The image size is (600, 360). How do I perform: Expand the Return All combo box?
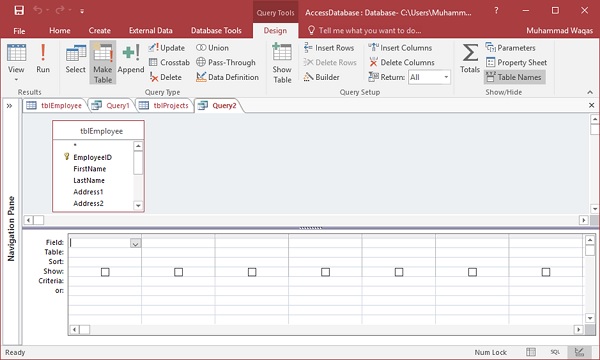(x=446, y=77)
